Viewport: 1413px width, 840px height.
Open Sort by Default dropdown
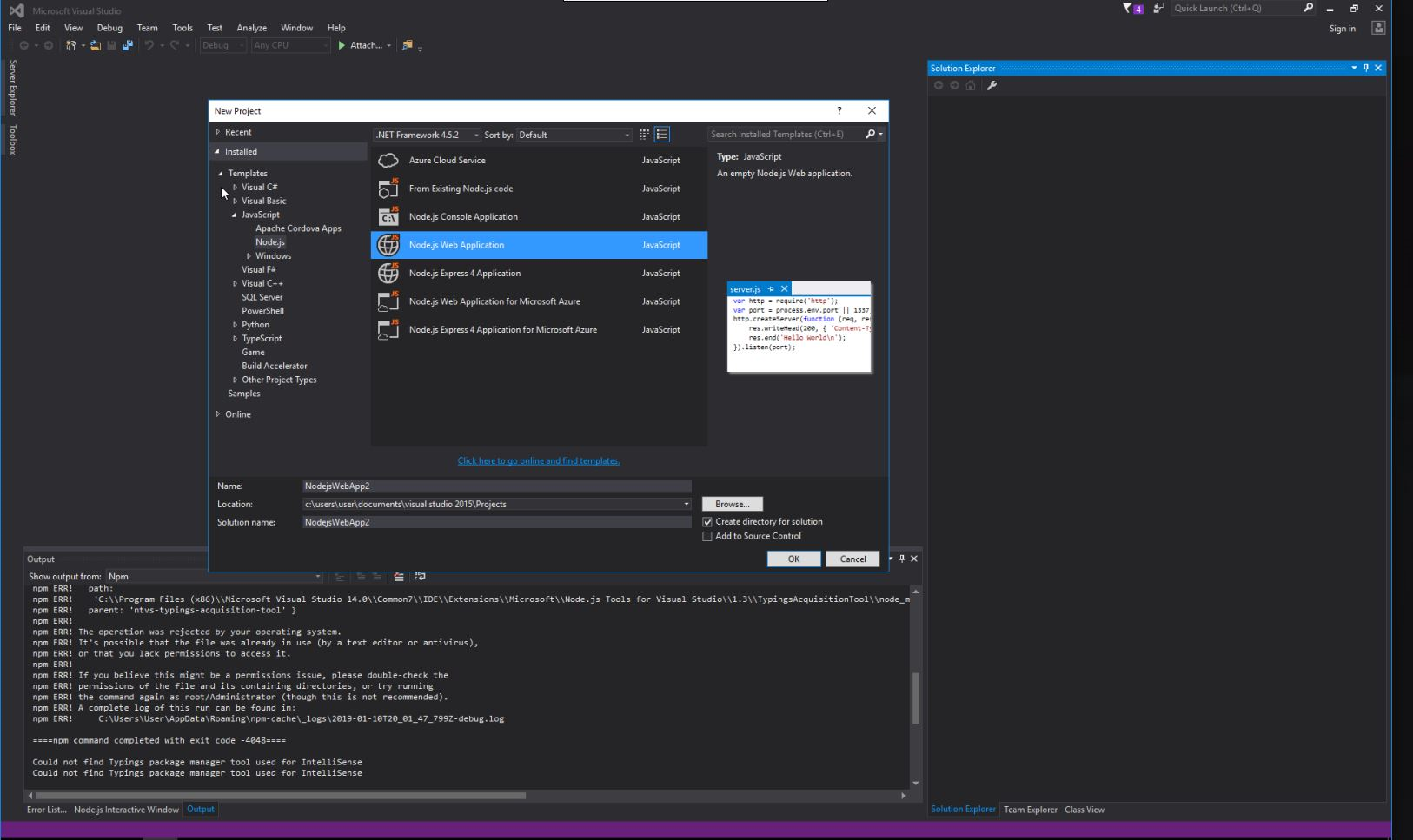(574, 135)
